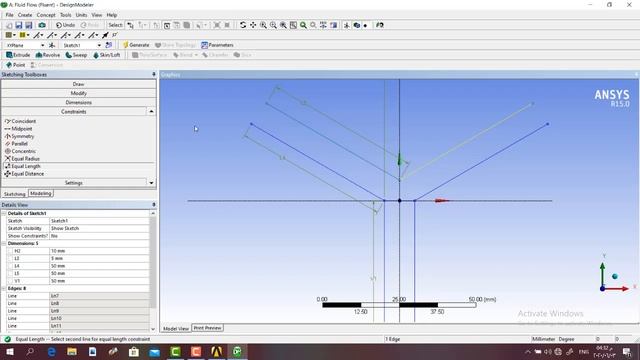Viewport: 640px width, 360px height.
Task: Open File Explorer from the taskbar
Action: [72, 351]
